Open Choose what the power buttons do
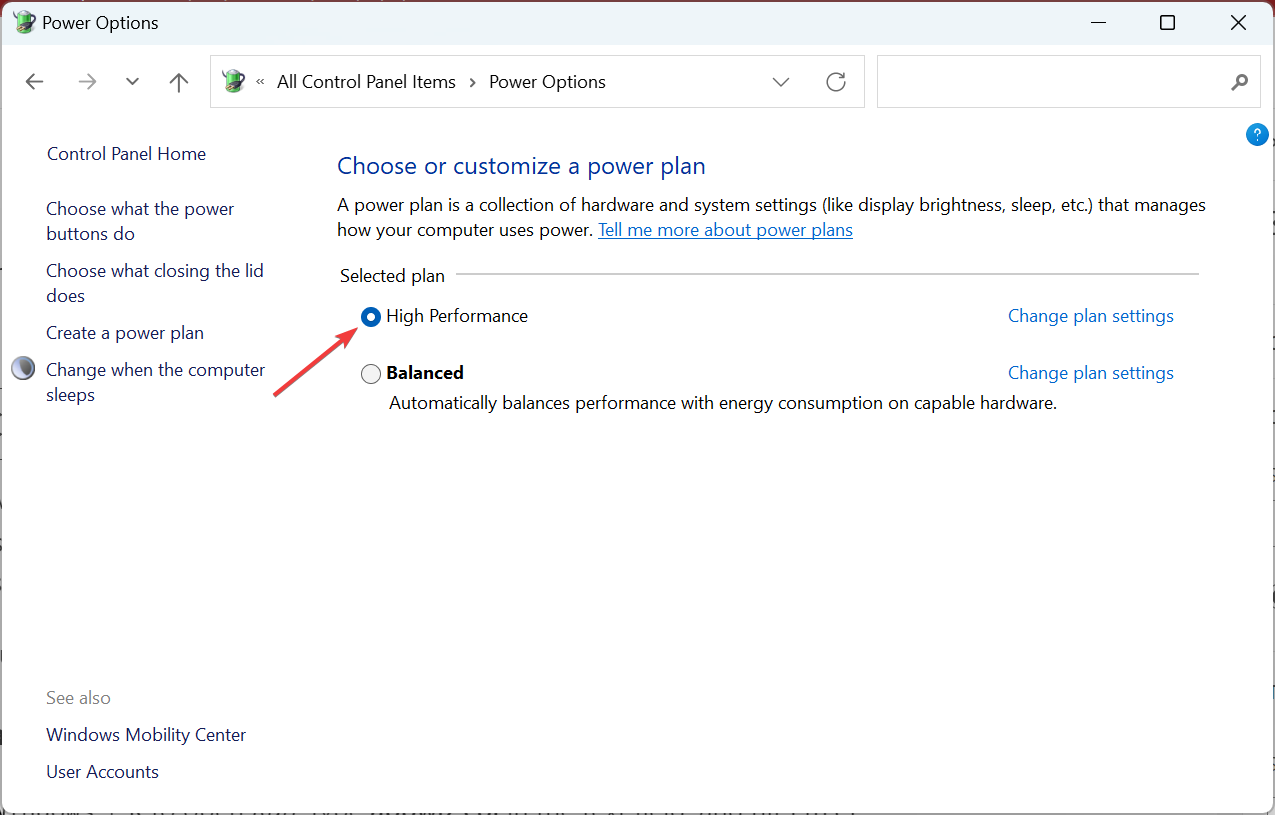Screen dimensions: 1275x815 coord(140,221)
